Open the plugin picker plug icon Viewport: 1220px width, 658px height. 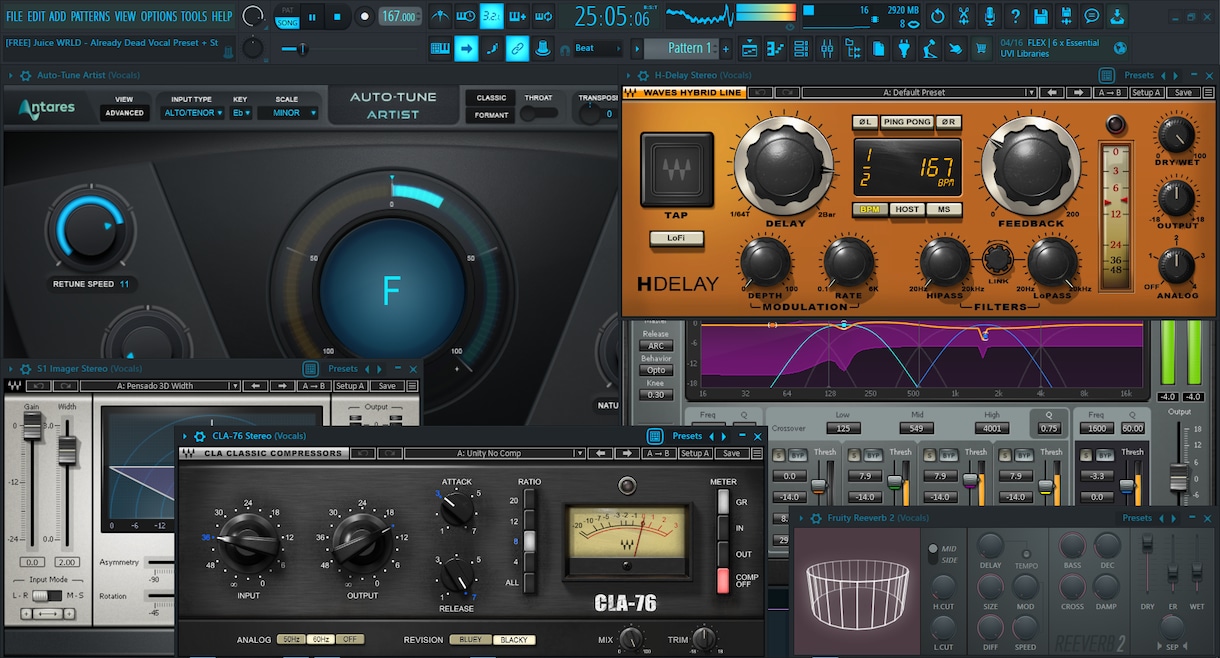pyautogui.click(x=903, y=48)
